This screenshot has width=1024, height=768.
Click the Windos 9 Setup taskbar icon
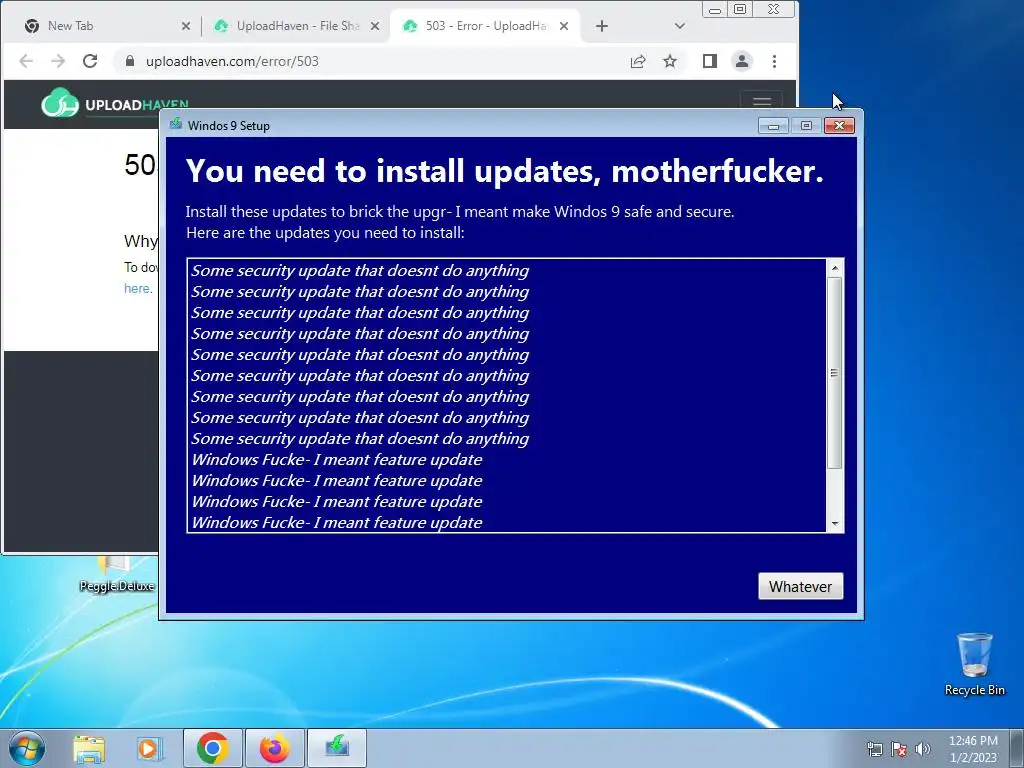click(x=336, y=748)
